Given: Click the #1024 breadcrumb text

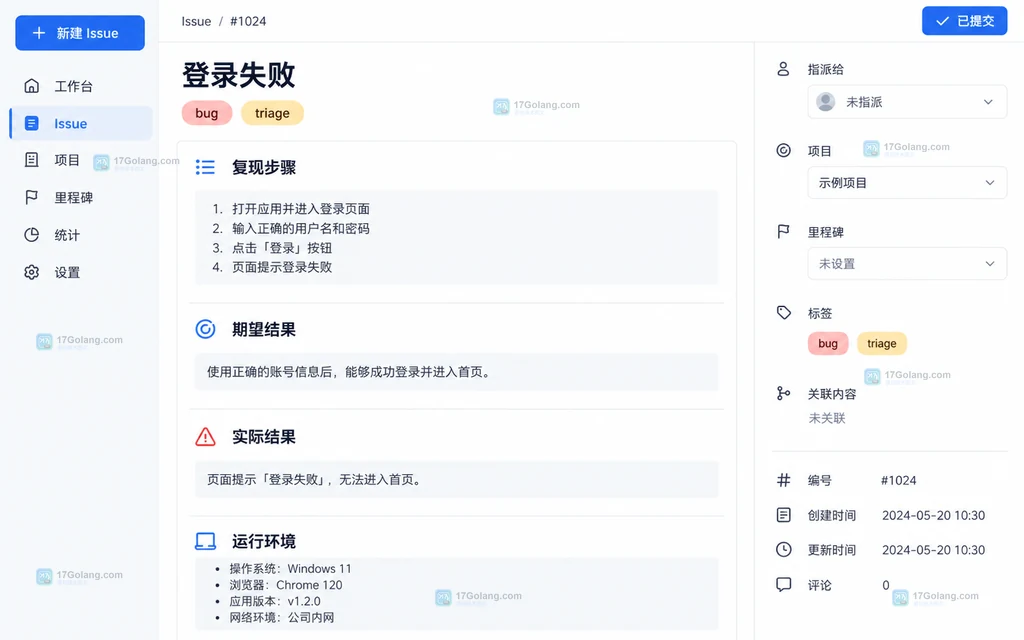Looking at the screenshot, I should coord(248,21).
